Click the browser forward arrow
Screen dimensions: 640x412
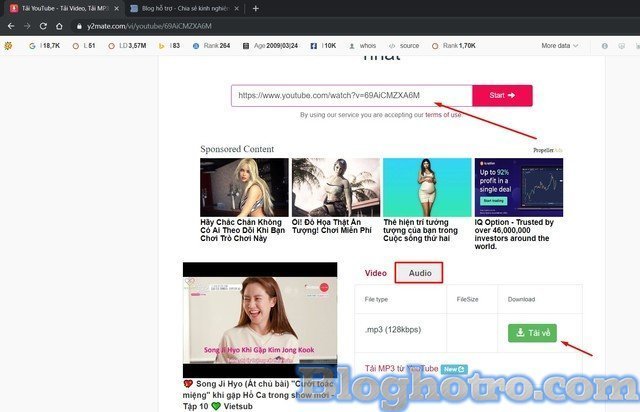27,26
